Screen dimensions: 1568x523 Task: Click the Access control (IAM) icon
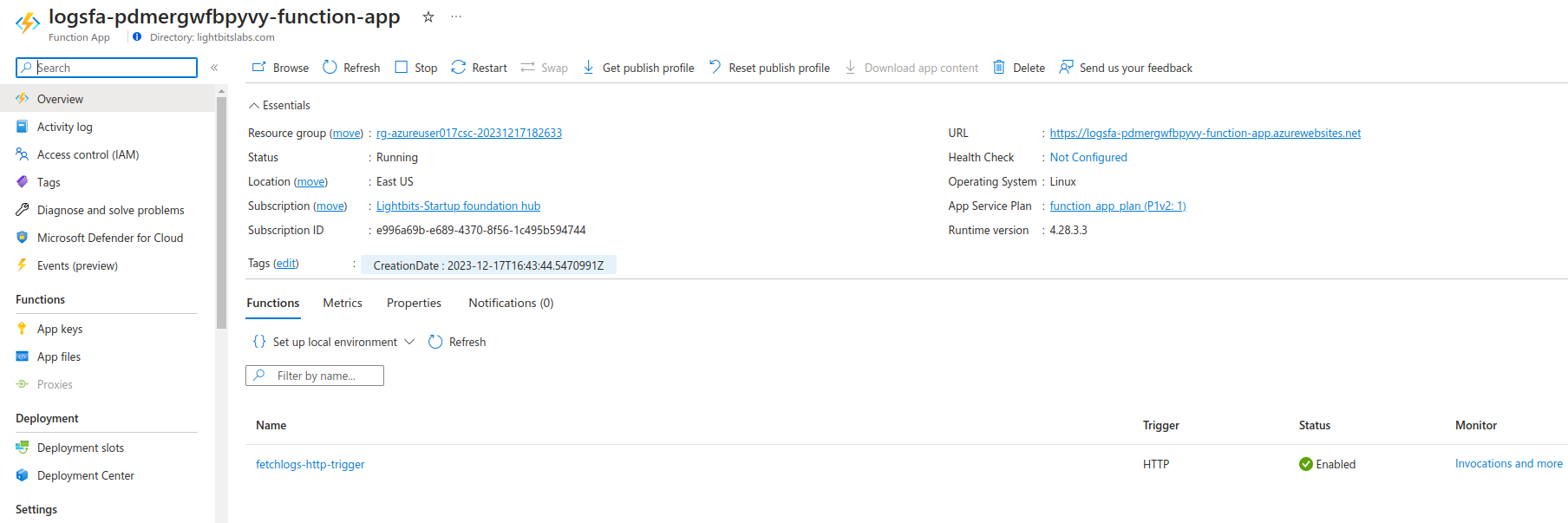pyautogui.click(x=23, y=154)
